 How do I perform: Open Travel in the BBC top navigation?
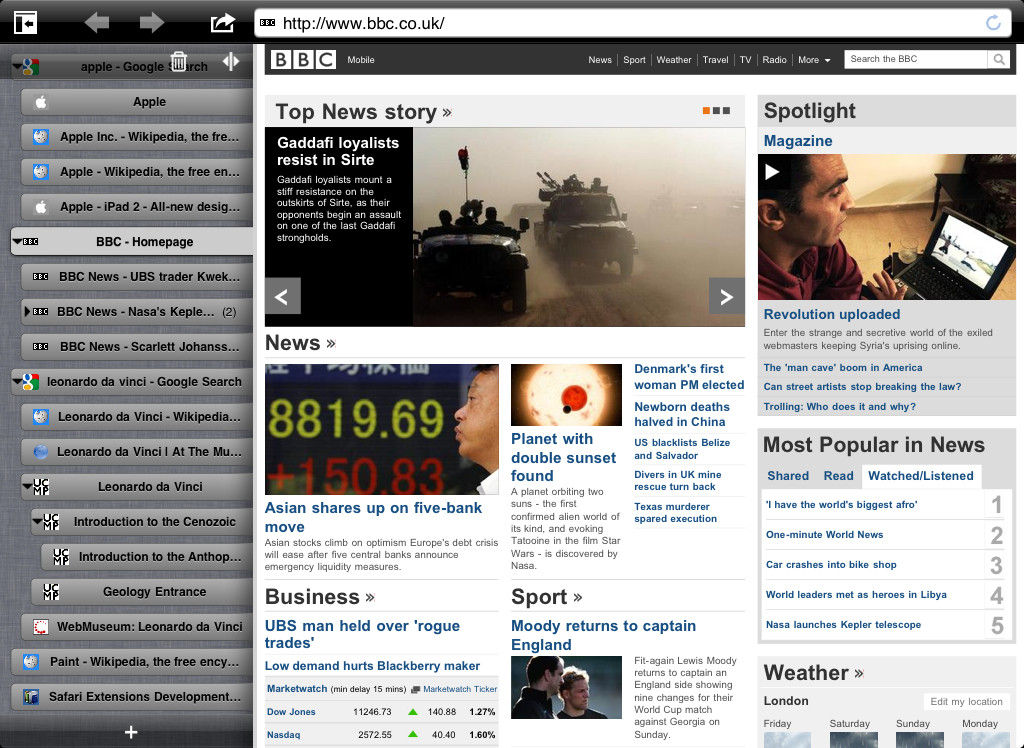point(715,60)
